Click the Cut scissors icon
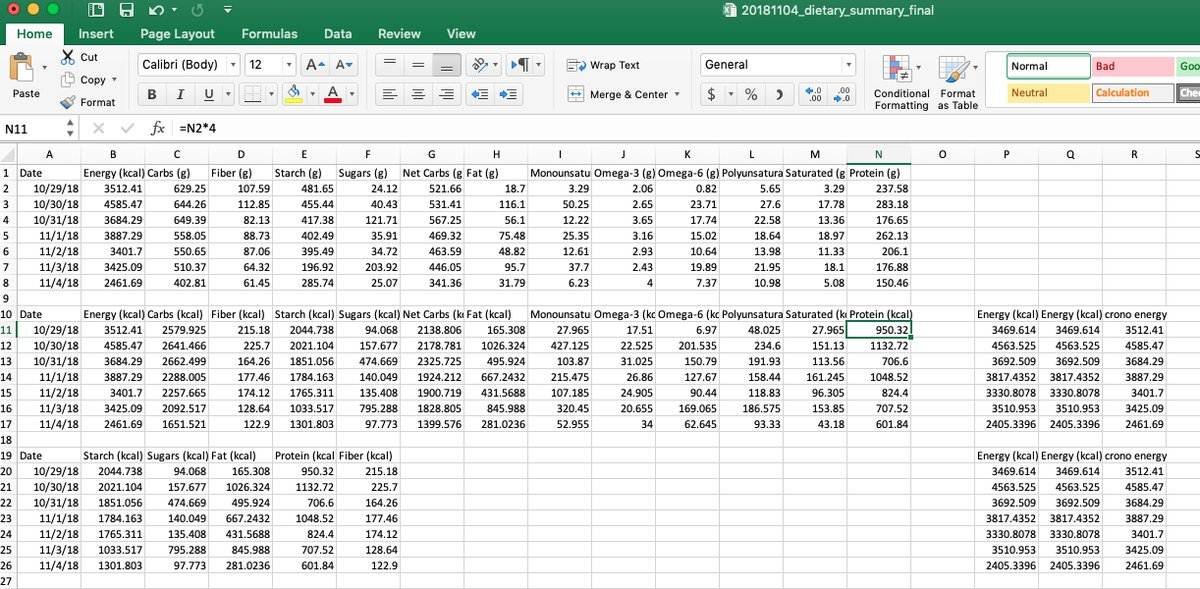Viewport: 1200px width, 589px height. click(x=68, y=57)
